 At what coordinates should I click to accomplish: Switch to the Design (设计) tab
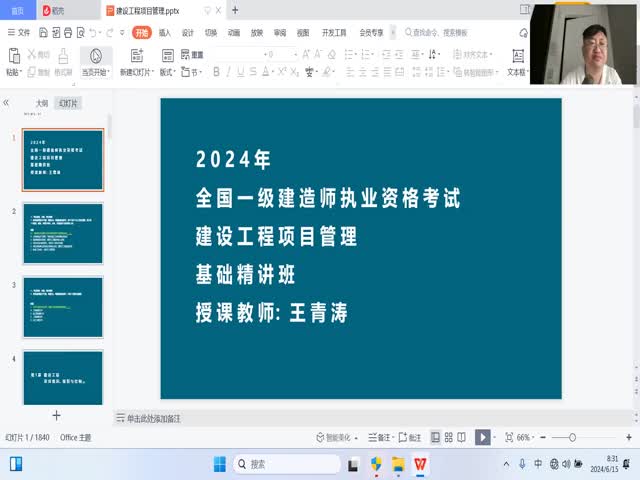pos(188,33)
